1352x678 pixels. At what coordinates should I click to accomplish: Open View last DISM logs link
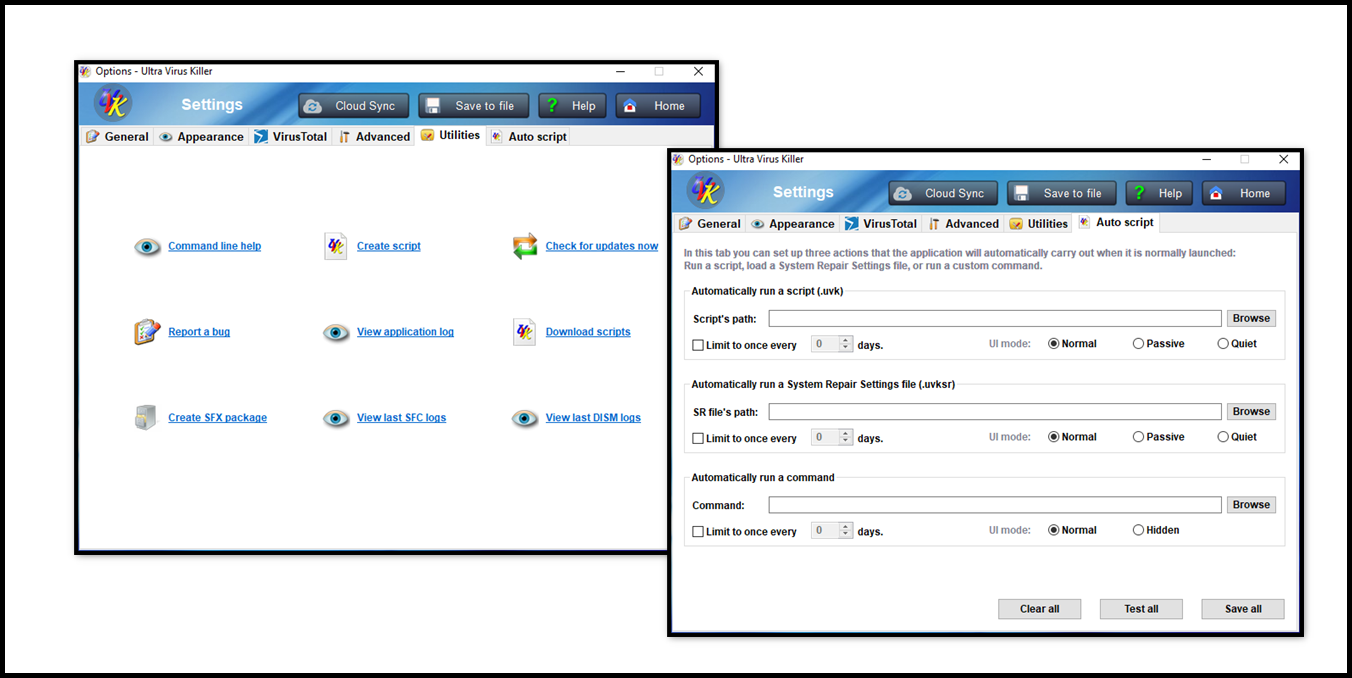coord(593,418)
